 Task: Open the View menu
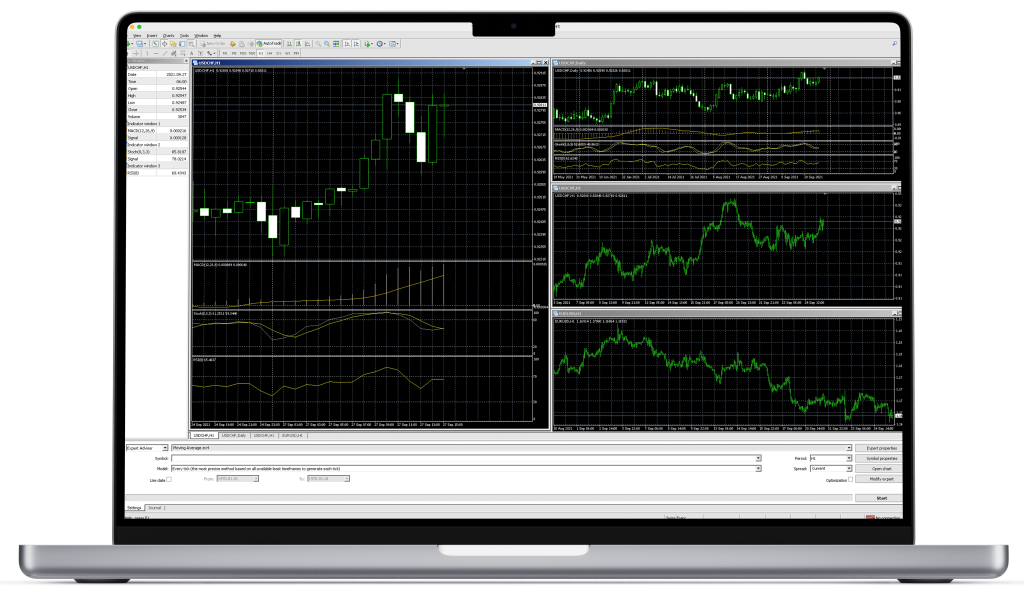point(137,35)
